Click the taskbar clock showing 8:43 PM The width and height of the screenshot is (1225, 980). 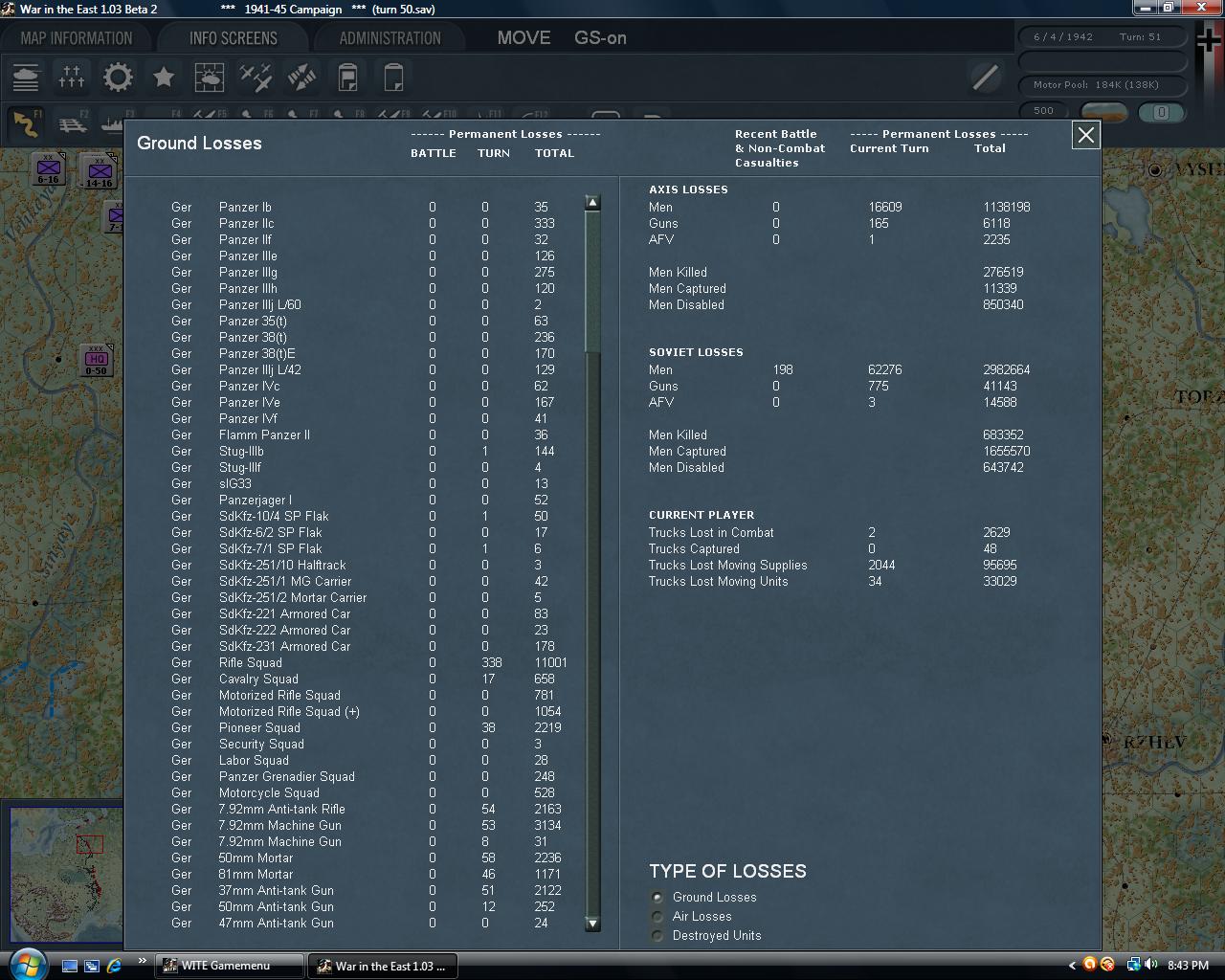pos(1188,966)
